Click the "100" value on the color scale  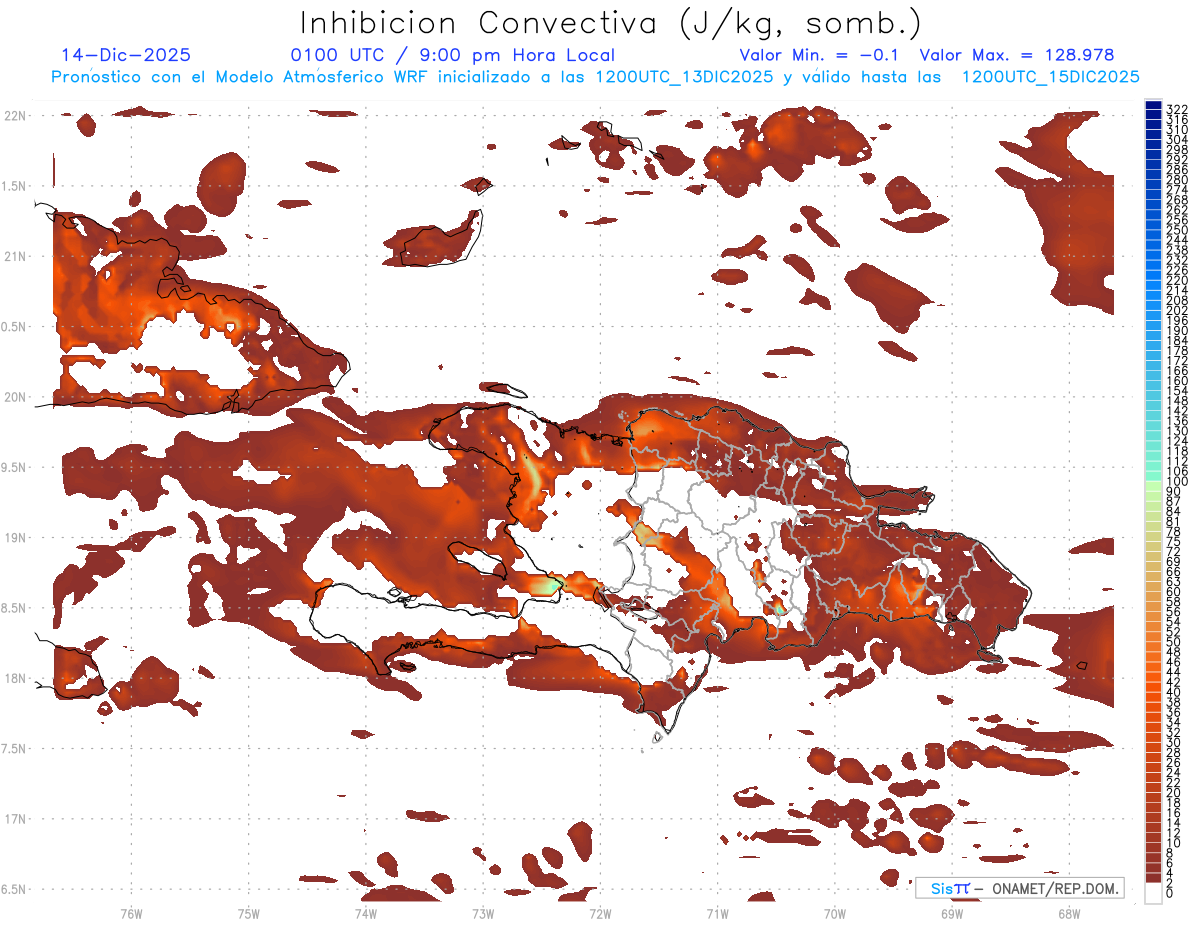pyautogui.click(x=1177, y=482)
